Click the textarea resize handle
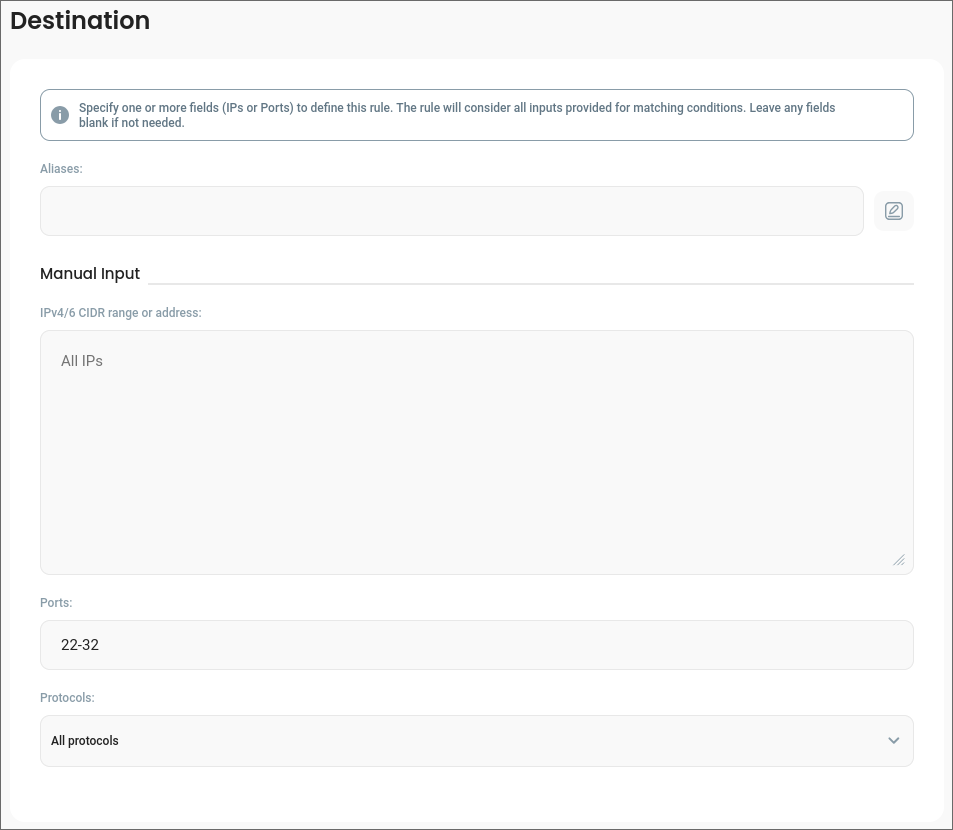 pos(898,560)
